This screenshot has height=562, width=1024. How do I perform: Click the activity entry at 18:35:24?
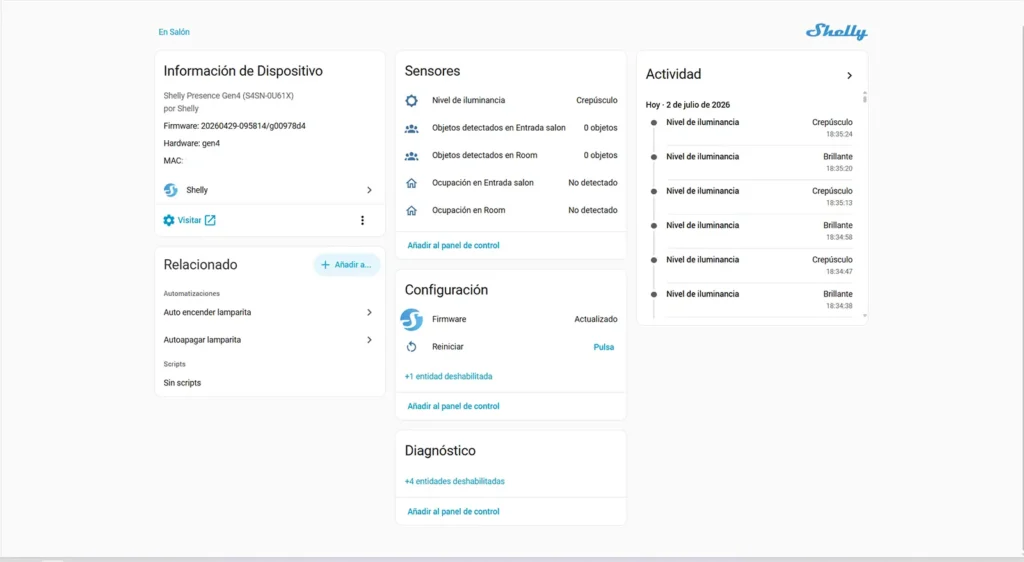752,128
